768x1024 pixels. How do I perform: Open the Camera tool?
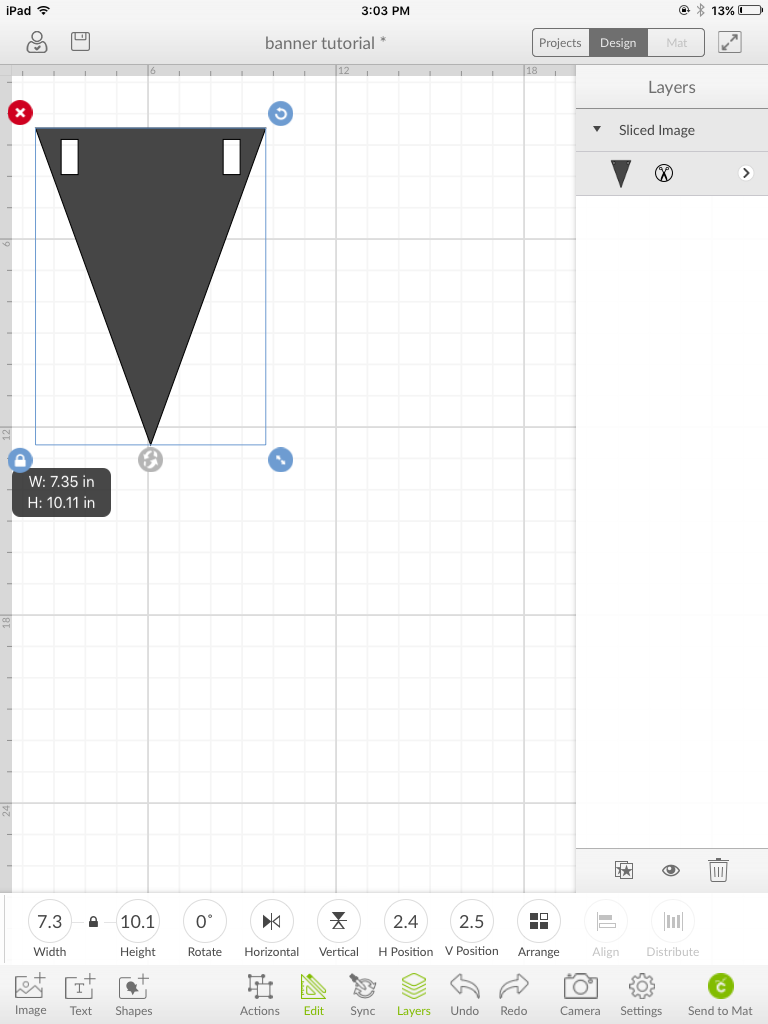(580, 994)
